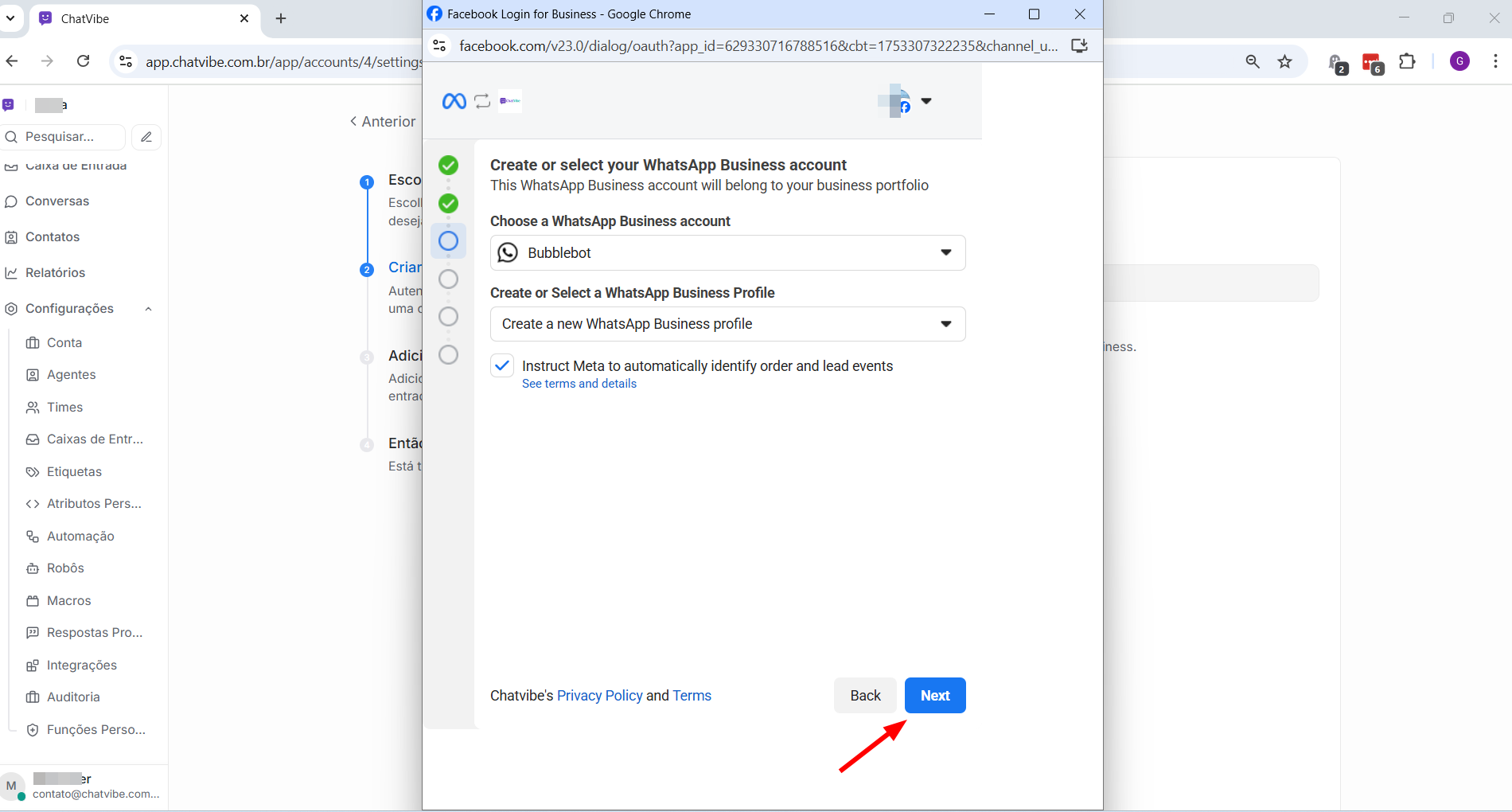The height and width of the screenshot is (812, 1512).
Task: Open 'See terms and details' link
Action: pyautogui.click(x=579, y=384)
